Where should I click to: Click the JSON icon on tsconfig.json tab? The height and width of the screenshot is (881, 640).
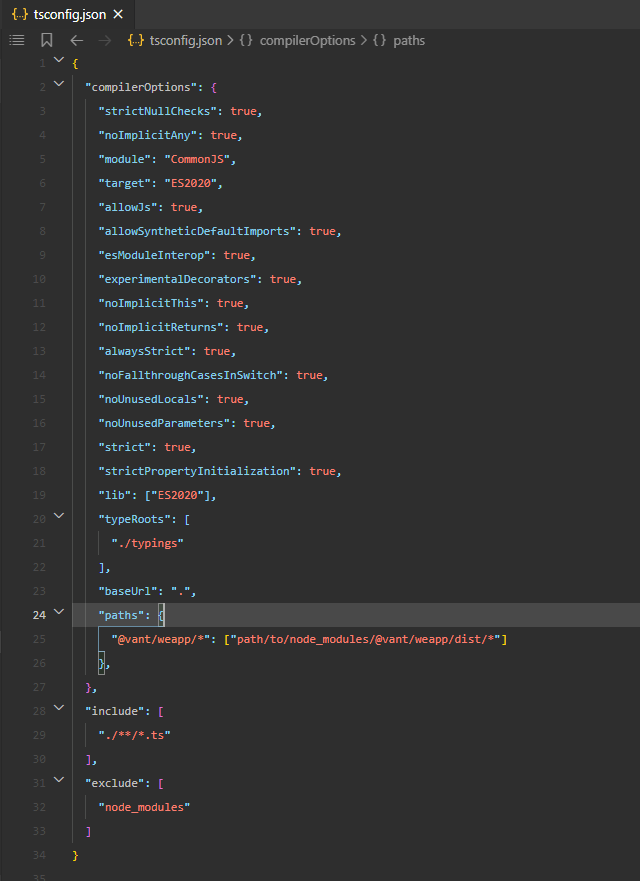[20, 15]
